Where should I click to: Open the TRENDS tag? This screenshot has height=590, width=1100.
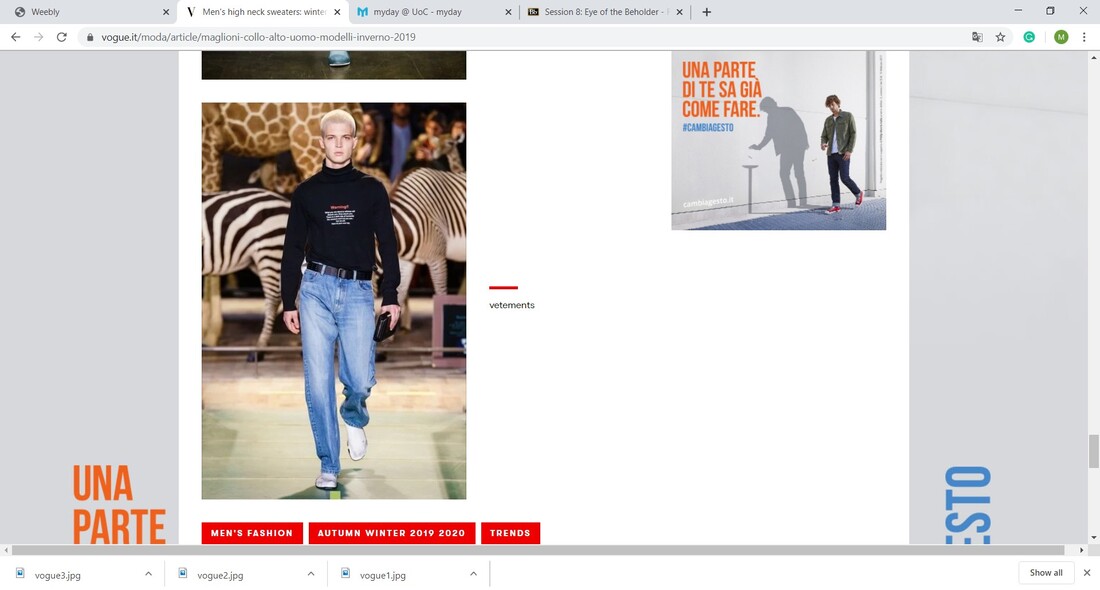tap(510, 533)
